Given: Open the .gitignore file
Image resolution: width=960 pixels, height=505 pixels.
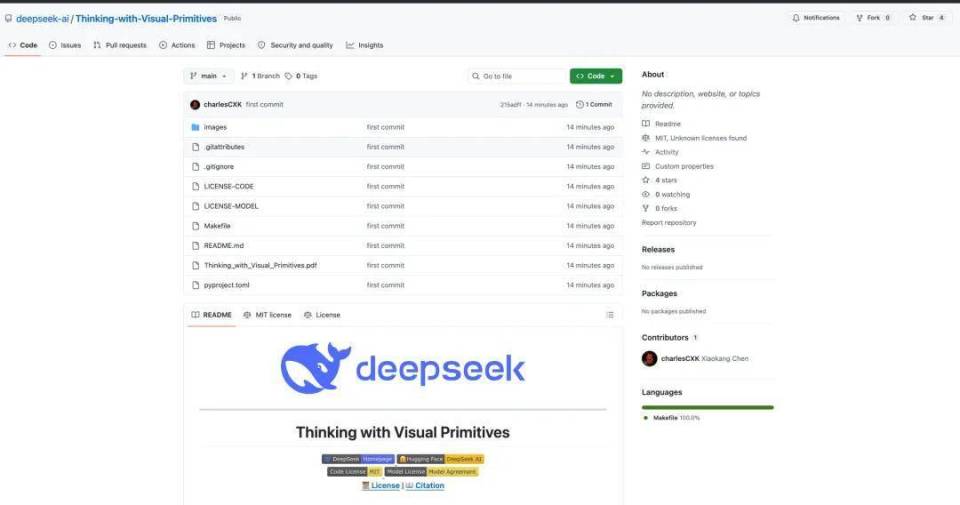Looking at the screenshot, I should [x=219, y=166].
